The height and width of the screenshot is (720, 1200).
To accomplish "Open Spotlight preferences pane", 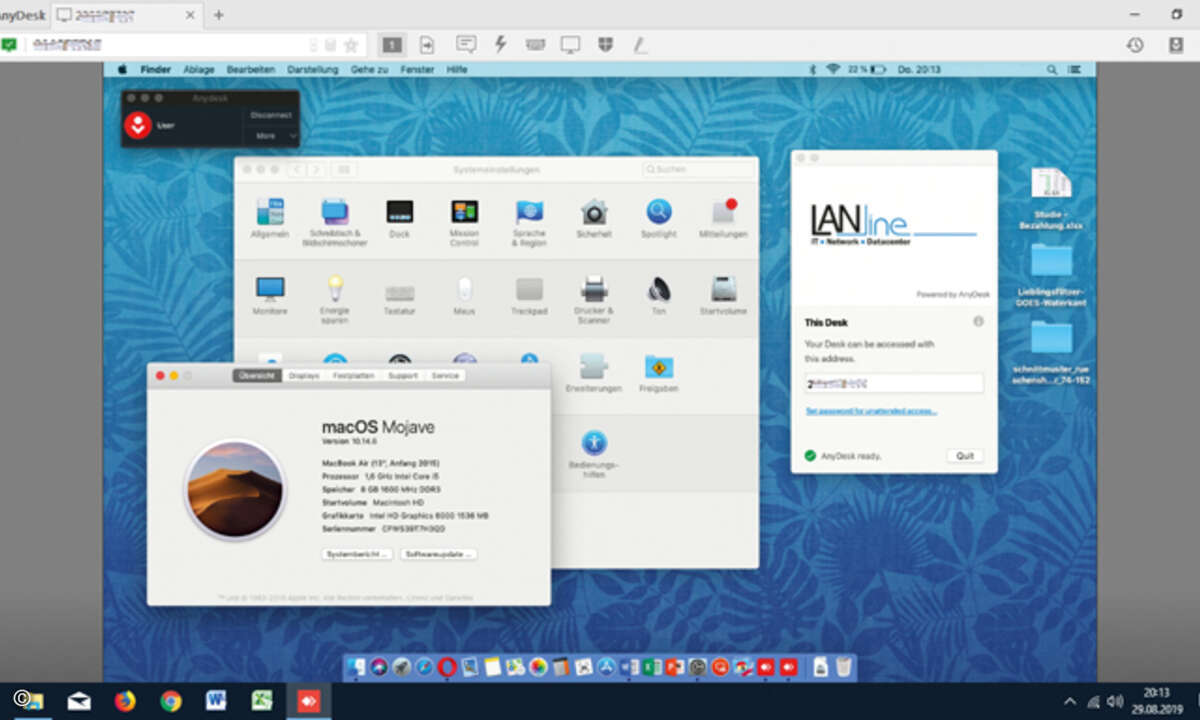I will (x=658, y=219).
